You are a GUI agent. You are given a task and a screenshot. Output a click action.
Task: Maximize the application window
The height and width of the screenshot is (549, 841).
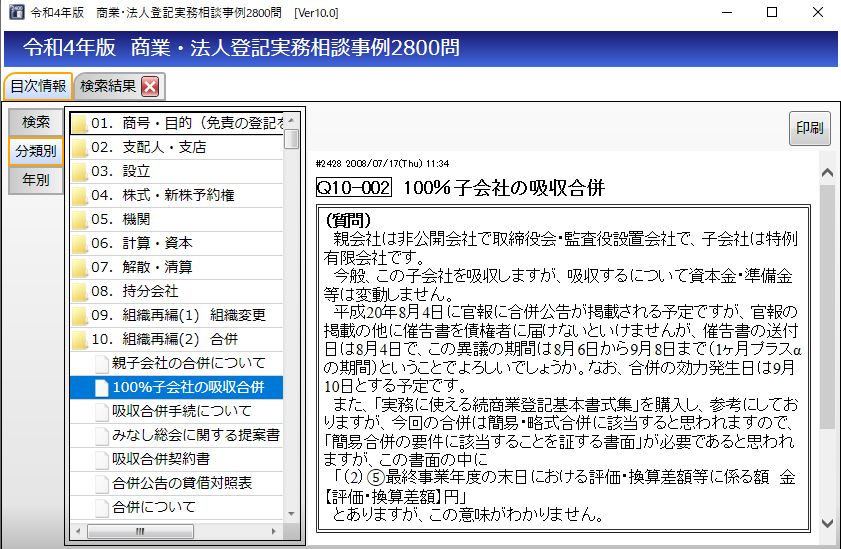coord(772,12)
